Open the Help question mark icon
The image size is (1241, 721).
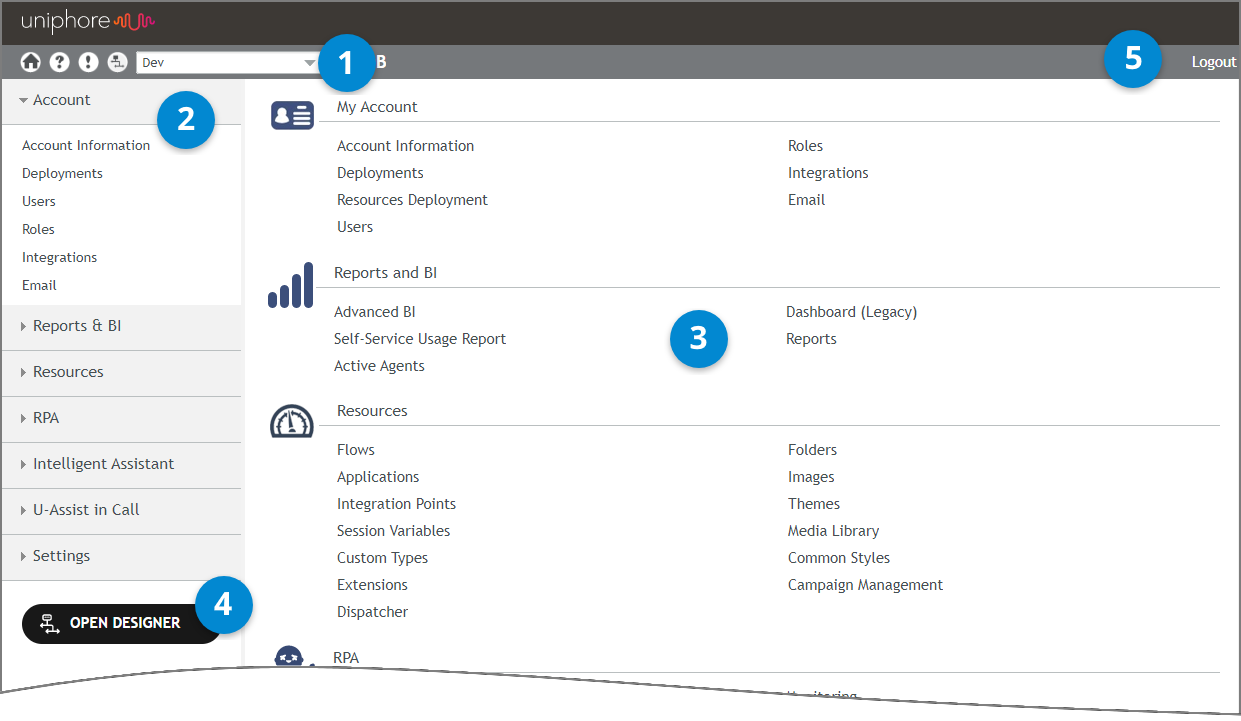tap(60, 62)
